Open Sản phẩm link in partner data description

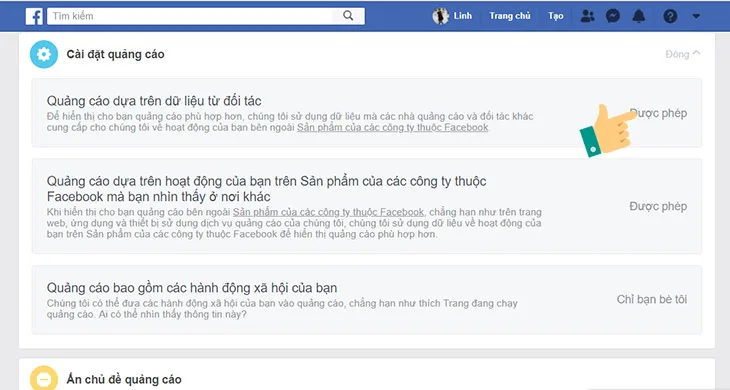click(x=393, y=128)
